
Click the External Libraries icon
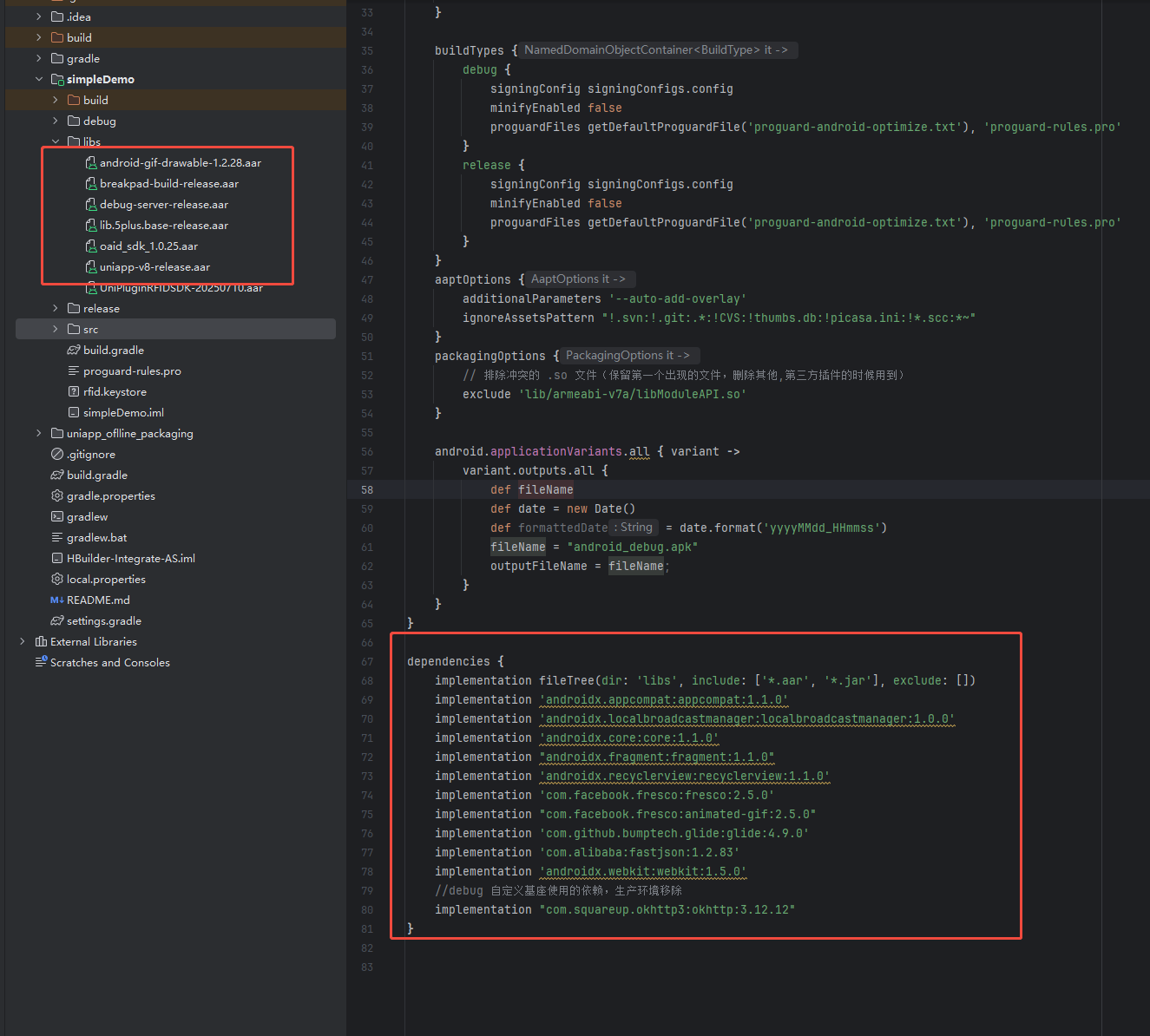point(41,641)
